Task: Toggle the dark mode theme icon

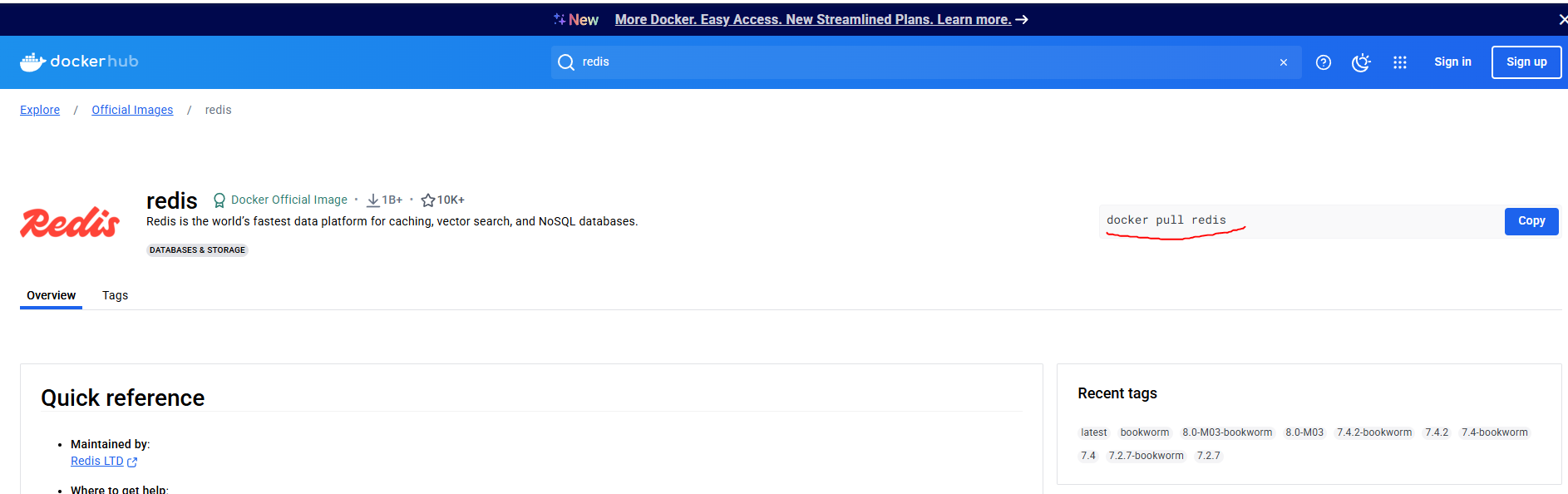Action: 1361,62
